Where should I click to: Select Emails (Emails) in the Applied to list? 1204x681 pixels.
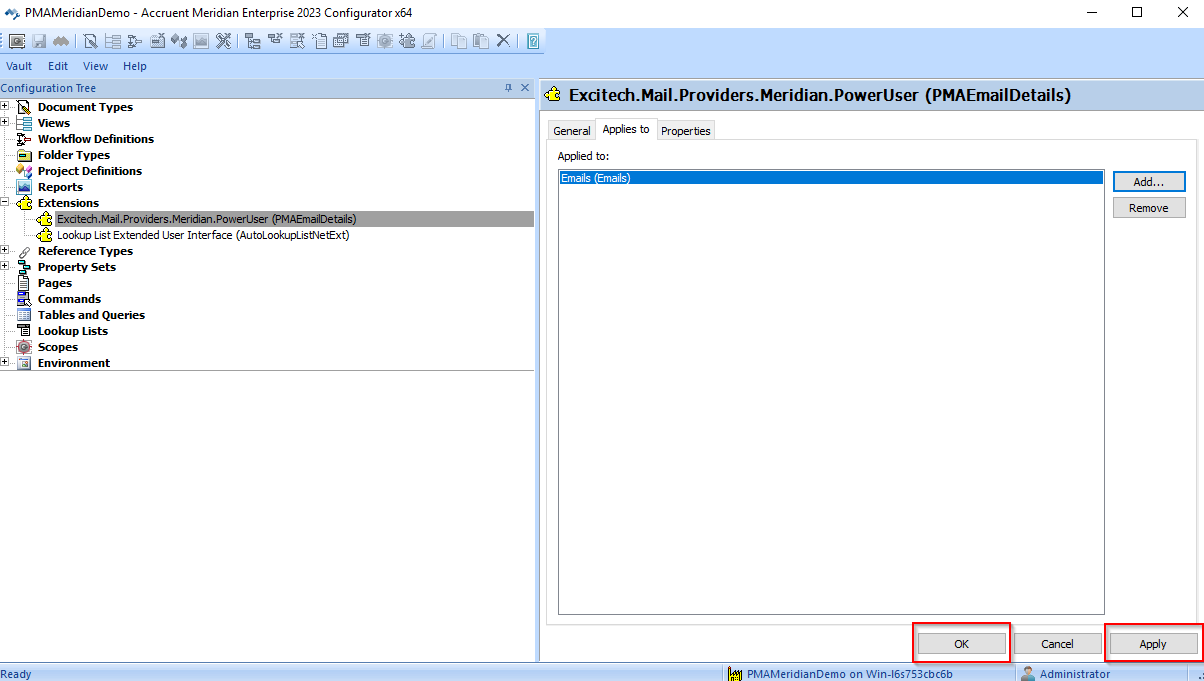(831, 178)
